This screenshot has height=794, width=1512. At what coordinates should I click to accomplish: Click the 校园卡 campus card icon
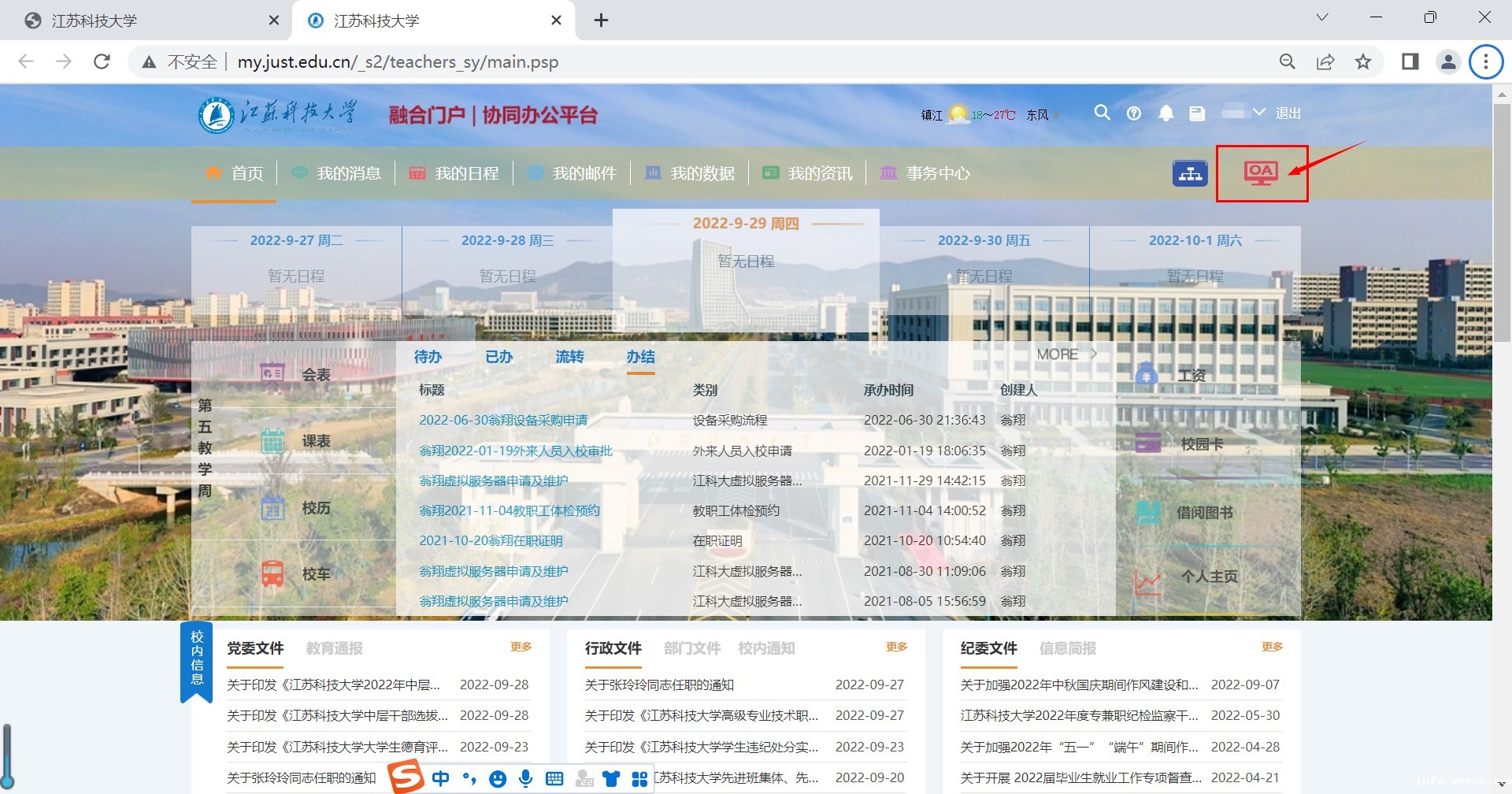(1147, 443)
